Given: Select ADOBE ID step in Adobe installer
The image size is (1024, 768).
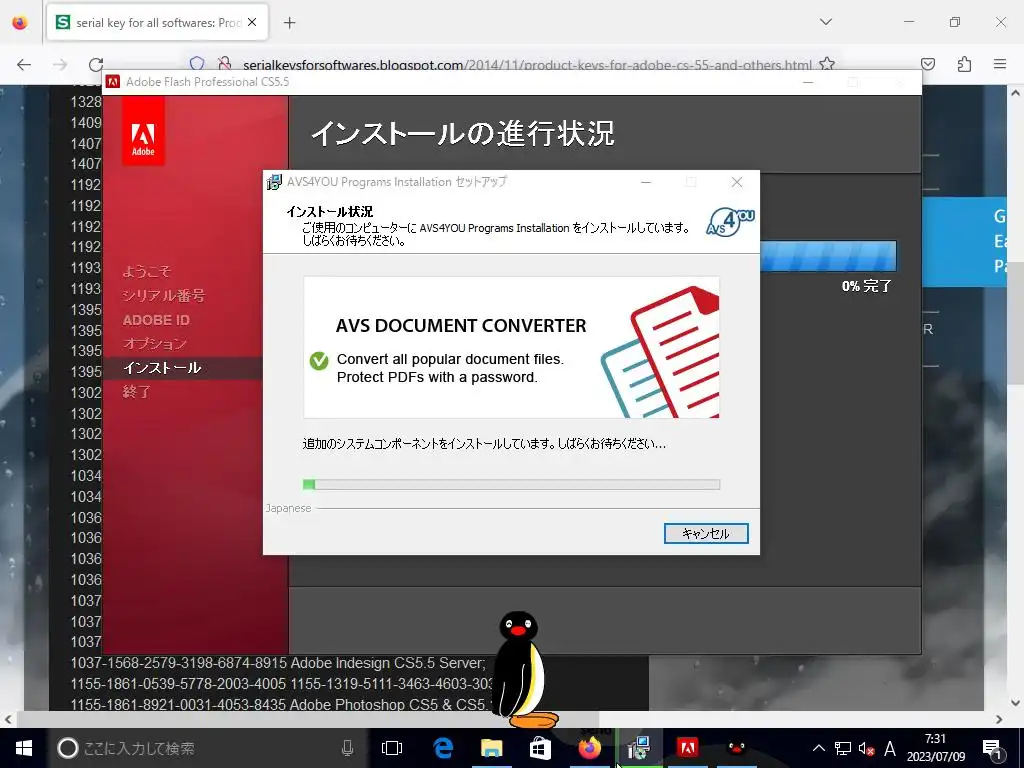Looking at the screenshot, I should click(x=156, y=320).
